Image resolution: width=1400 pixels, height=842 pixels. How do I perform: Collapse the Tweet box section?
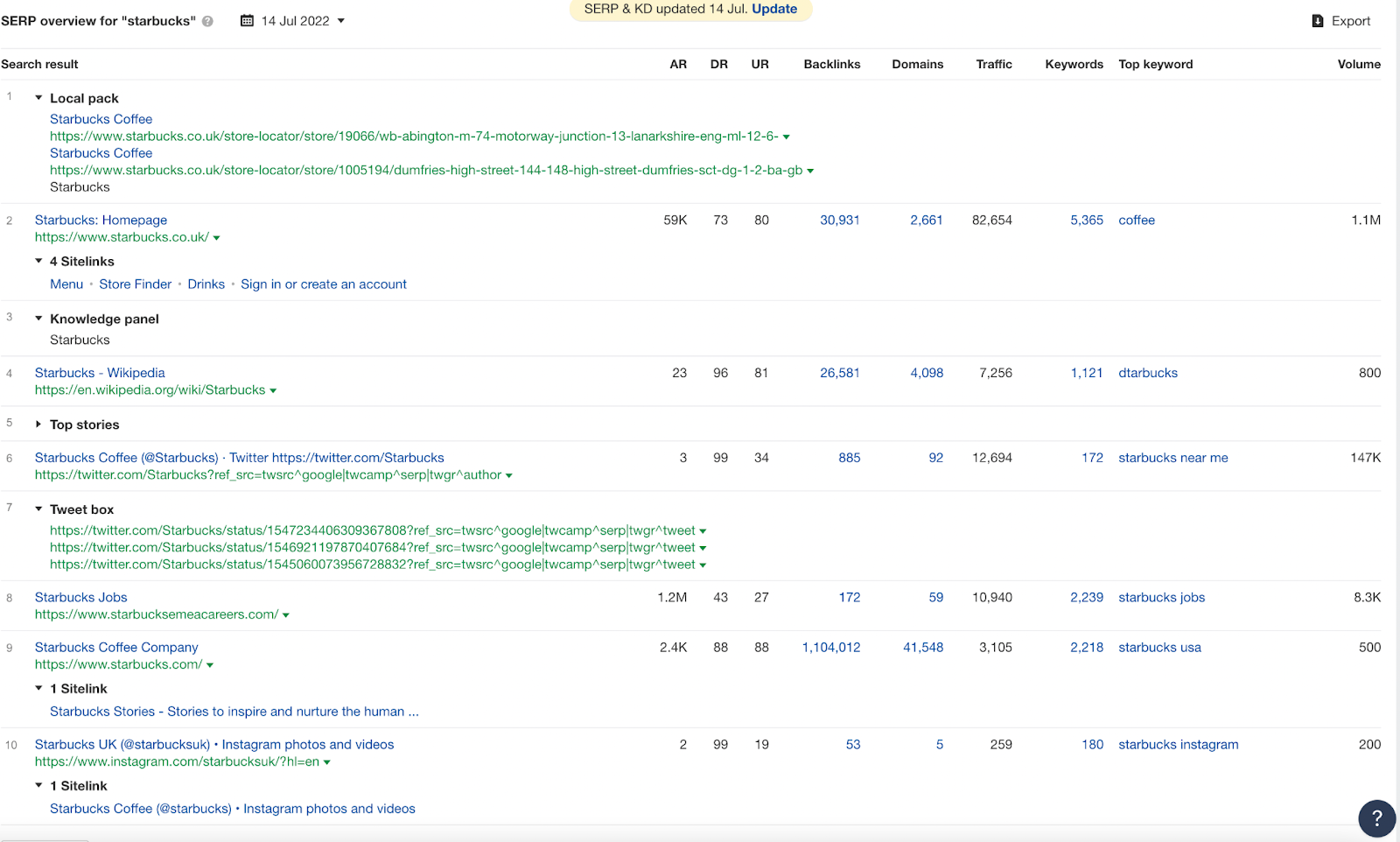pyautogui.click(x=38, y=509)
